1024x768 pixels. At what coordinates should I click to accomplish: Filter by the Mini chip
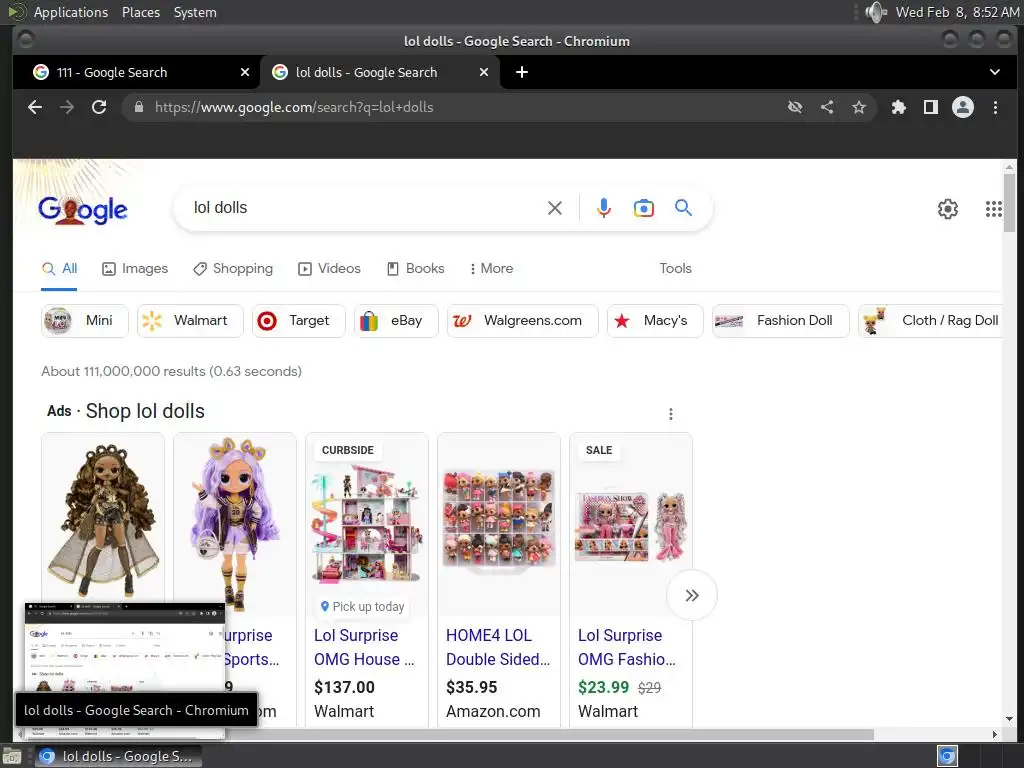tap(85, 321)
